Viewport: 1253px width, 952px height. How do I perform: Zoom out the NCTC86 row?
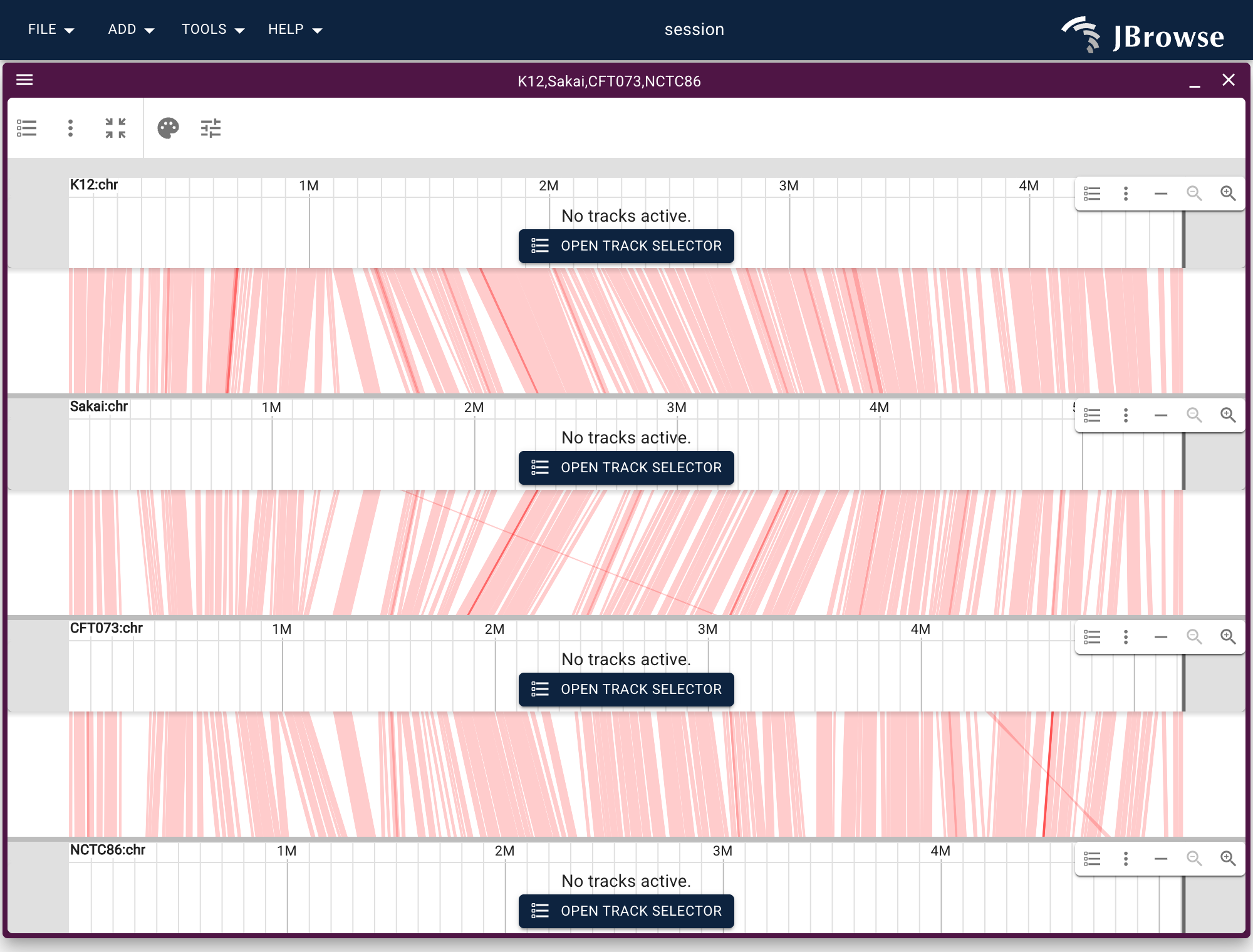[1194, 859]
